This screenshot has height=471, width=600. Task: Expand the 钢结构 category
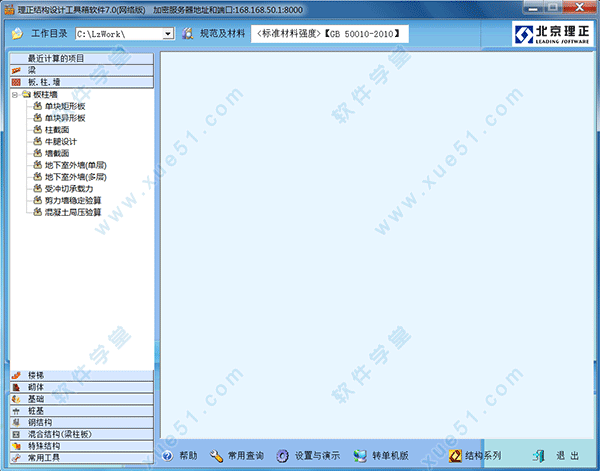(82, 422)
